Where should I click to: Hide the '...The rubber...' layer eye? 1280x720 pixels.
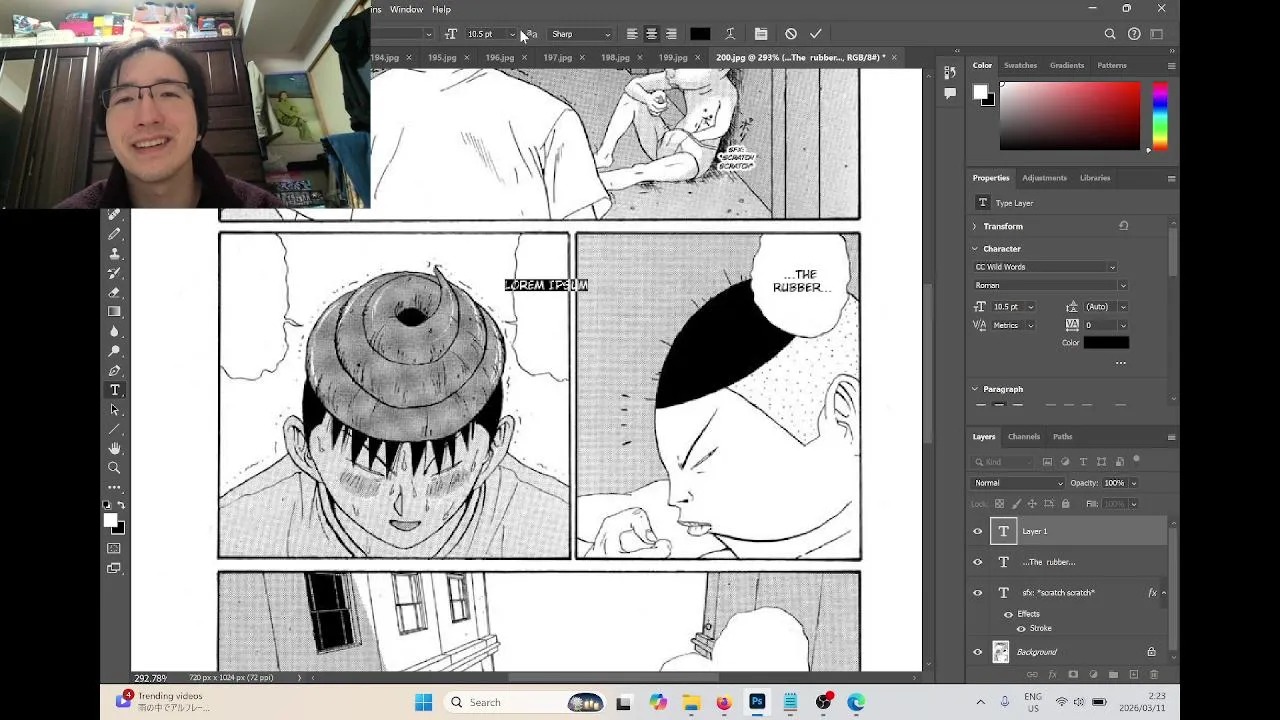(978, 562)
